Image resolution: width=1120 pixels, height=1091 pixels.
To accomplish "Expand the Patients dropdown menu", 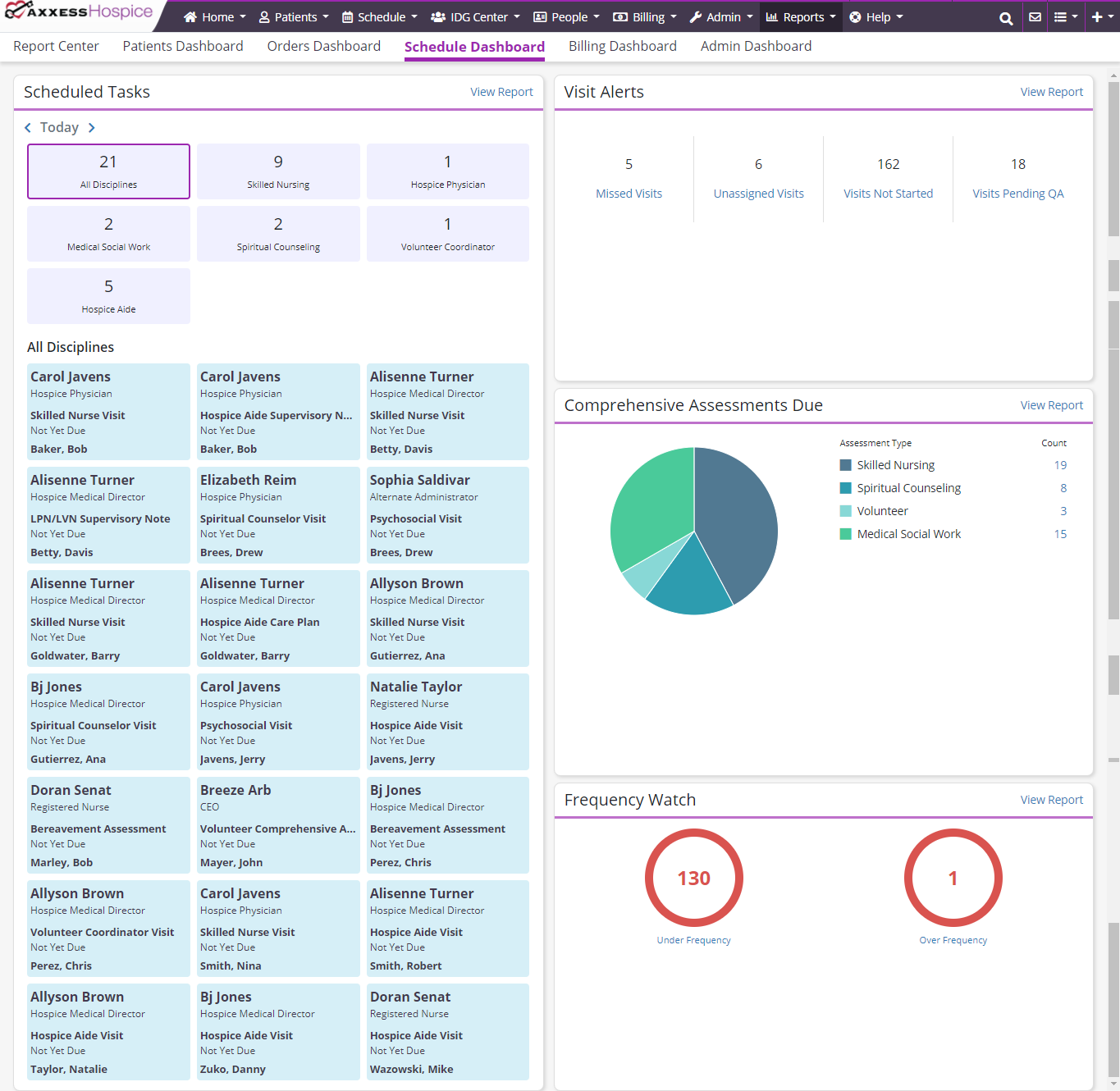I will (294, 17).
